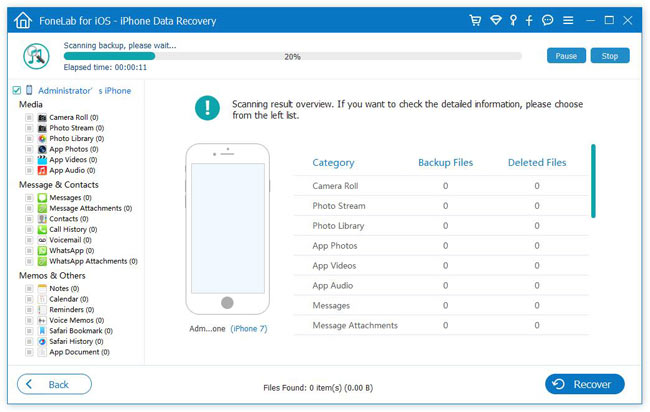The image size is (650, 412).
Task: Click the iPhone 7 device link
Action: (x=249, y=329)
